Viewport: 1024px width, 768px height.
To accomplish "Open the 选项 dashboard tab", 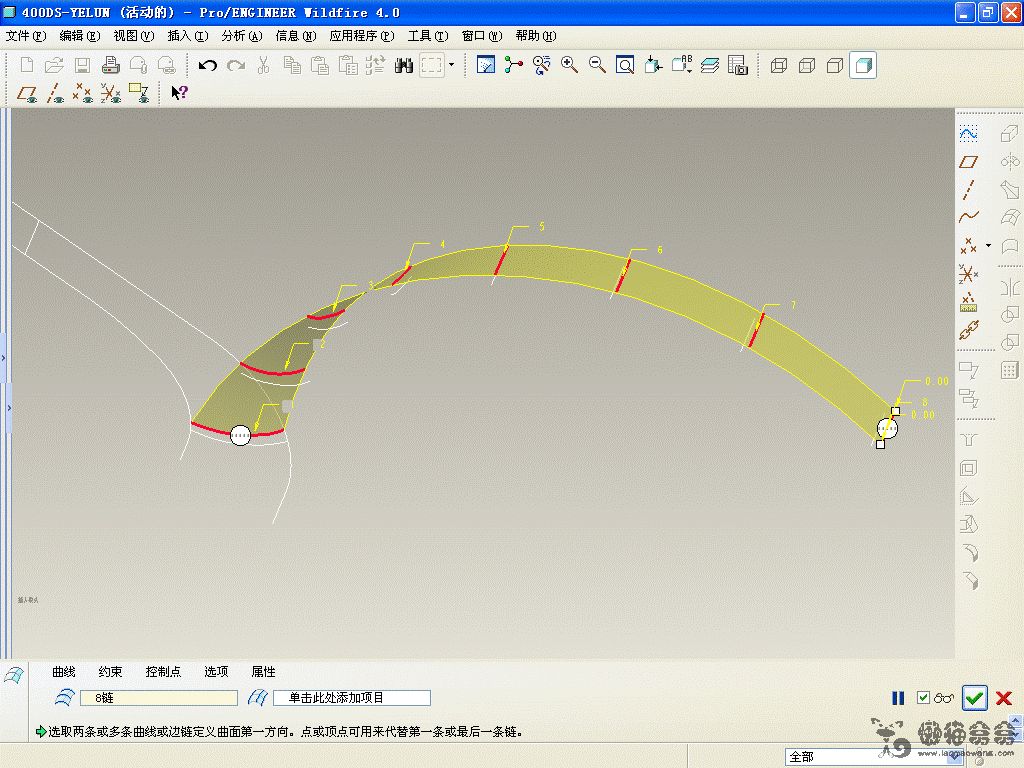I will 216,672.
